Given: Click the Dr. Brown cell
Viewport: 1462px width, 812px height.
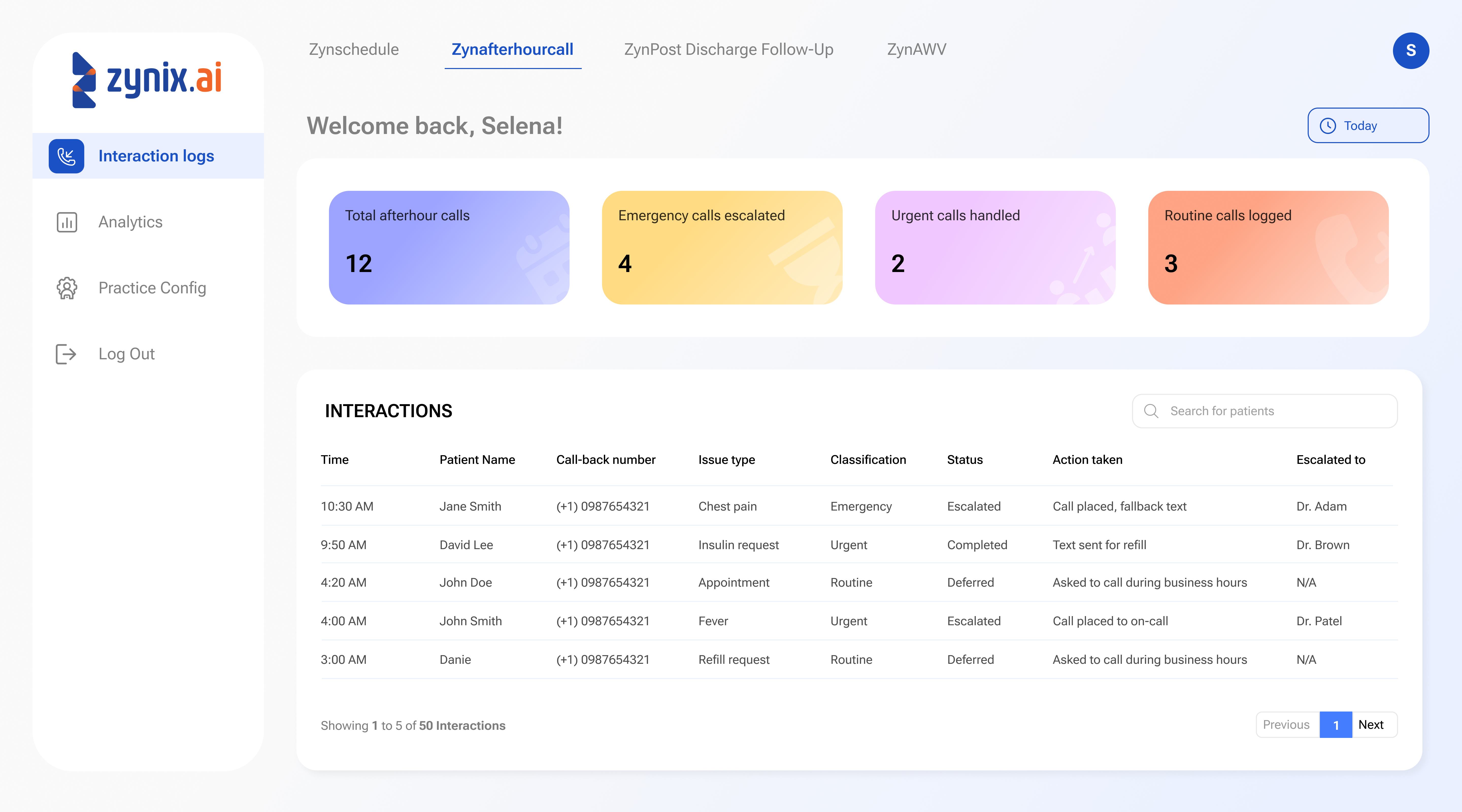Looking at the screenshot, I should (x=1323, y=545).
